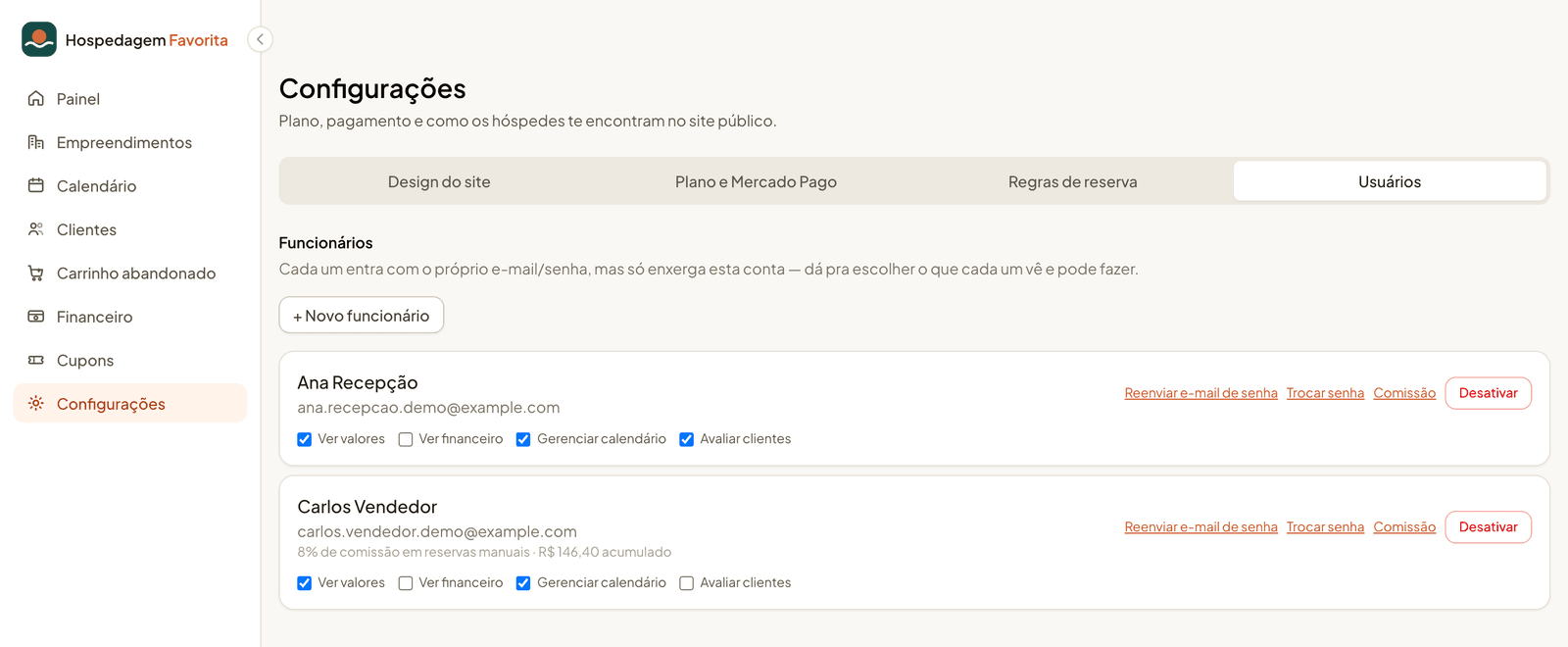Click Reenviar e-mail de senha for Ana
The width and height of the screenshot is (1568, 647).
tap(1201, 393)
